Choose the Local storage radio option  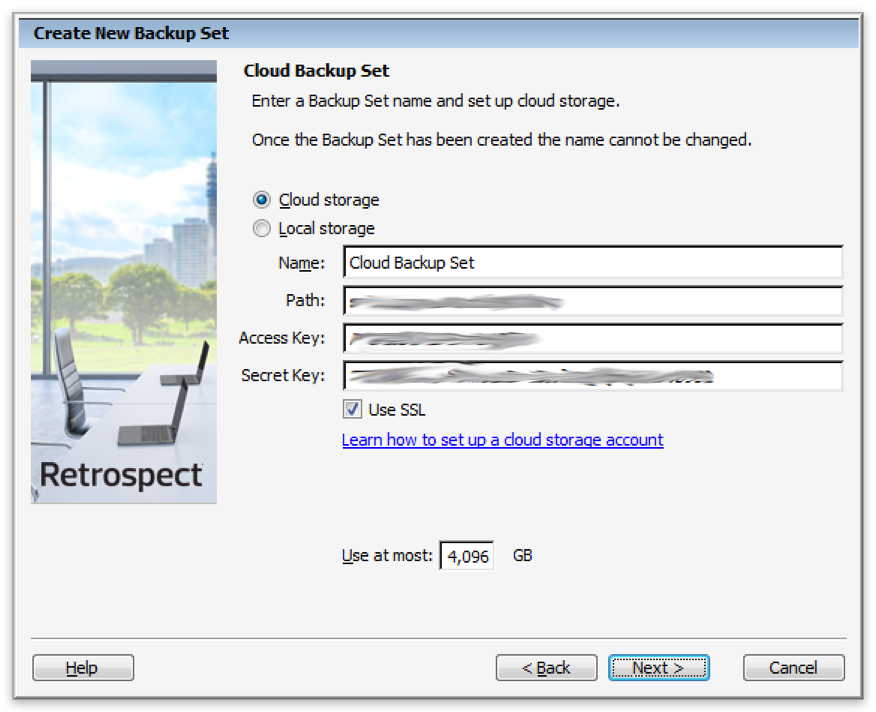point(261,229)
